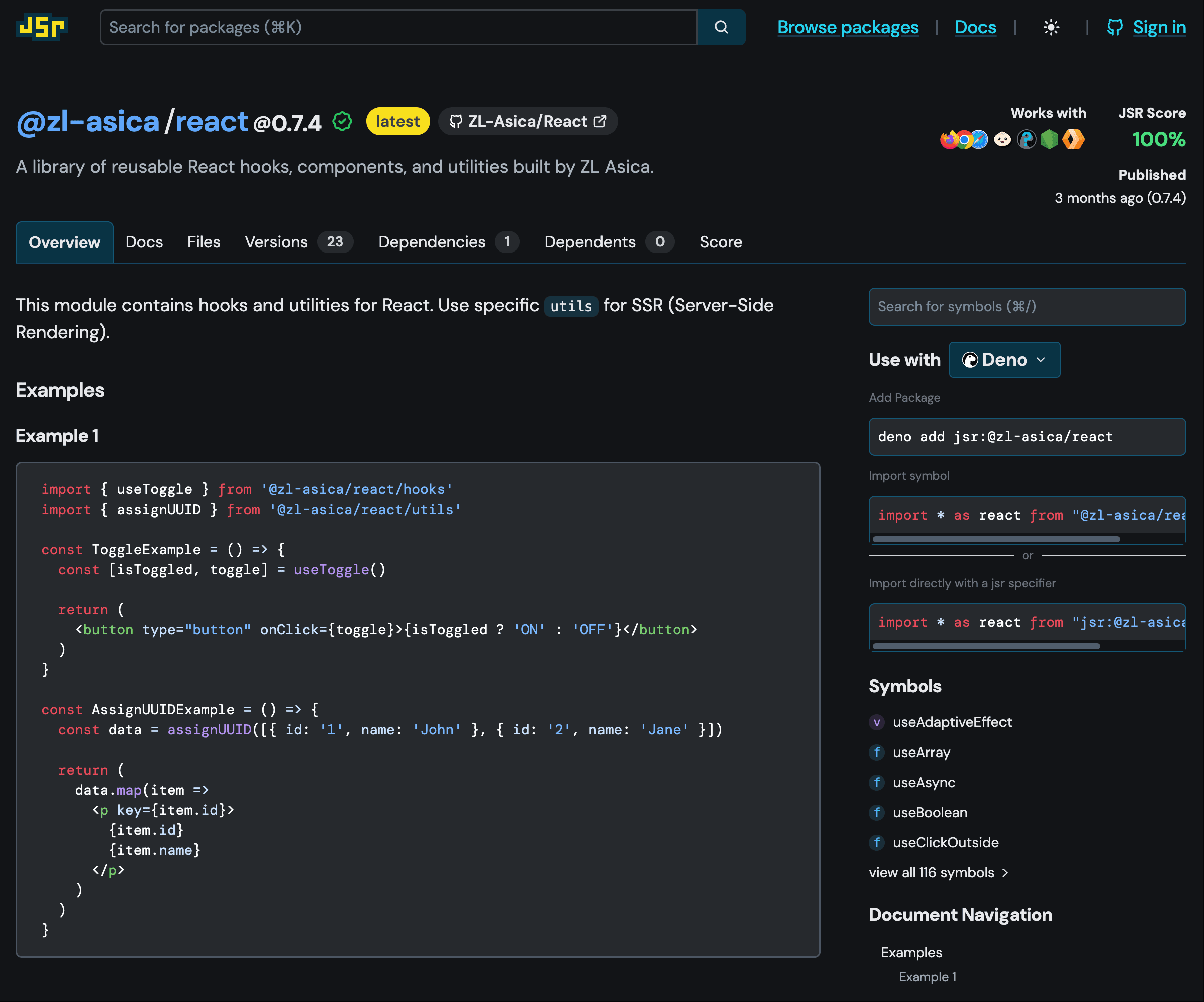This screenshot has width=1204, height=1002.
Task: Click the Node.js runtime compatibility icon
Action: [1049, 139]
